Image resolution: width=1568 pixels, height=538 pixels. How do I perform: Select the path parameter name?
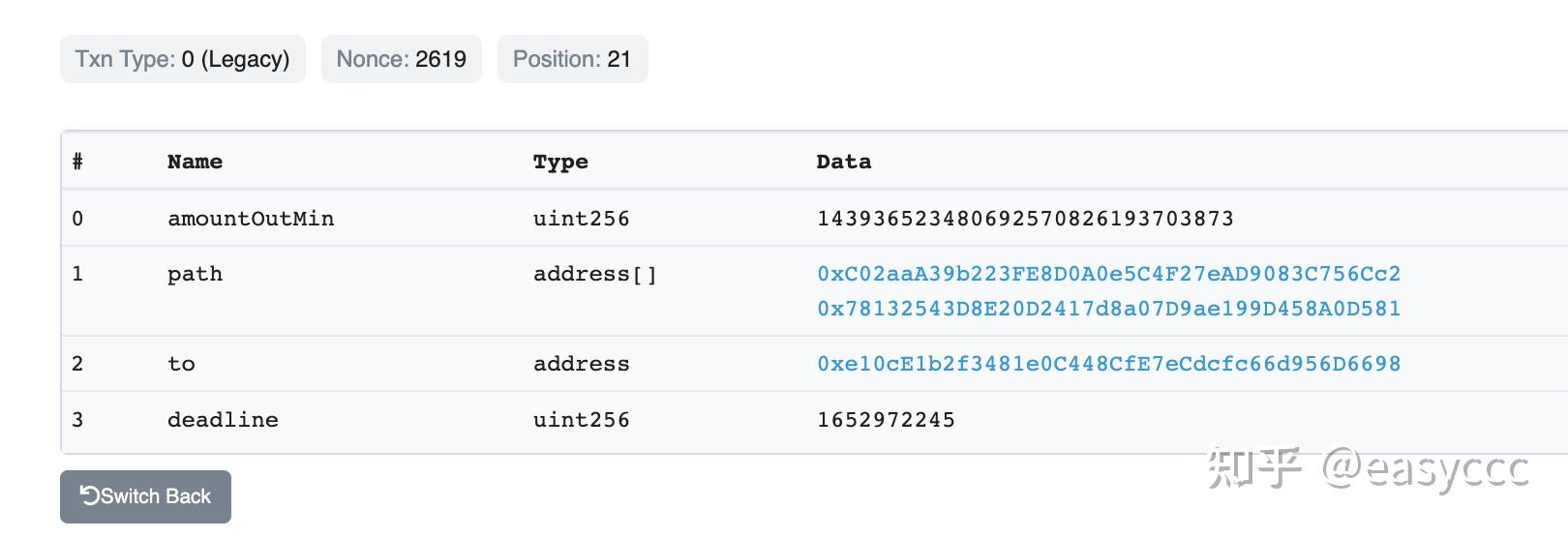(x=195, y=274)
